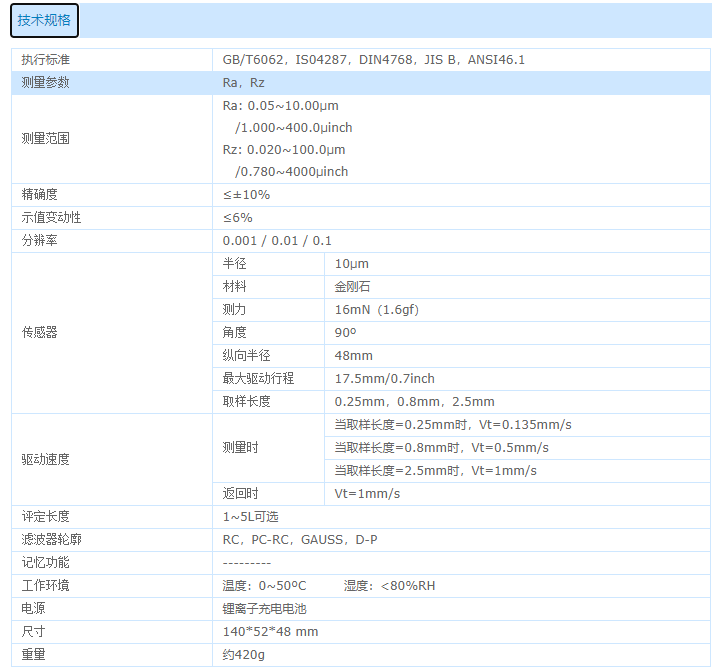The width and height of the screenshot is (714, 671).
Task: Click the 金刚石 material value
Action: [x=352, y=287]
